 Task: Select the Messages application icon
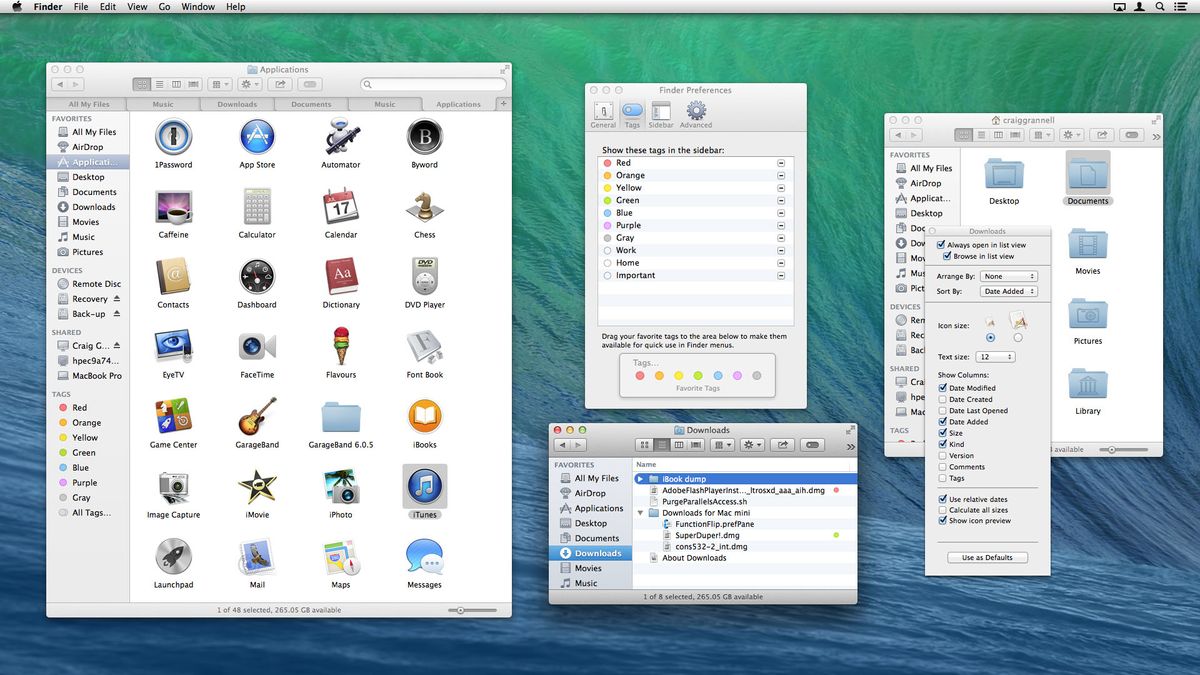click(x=424, y=558)
